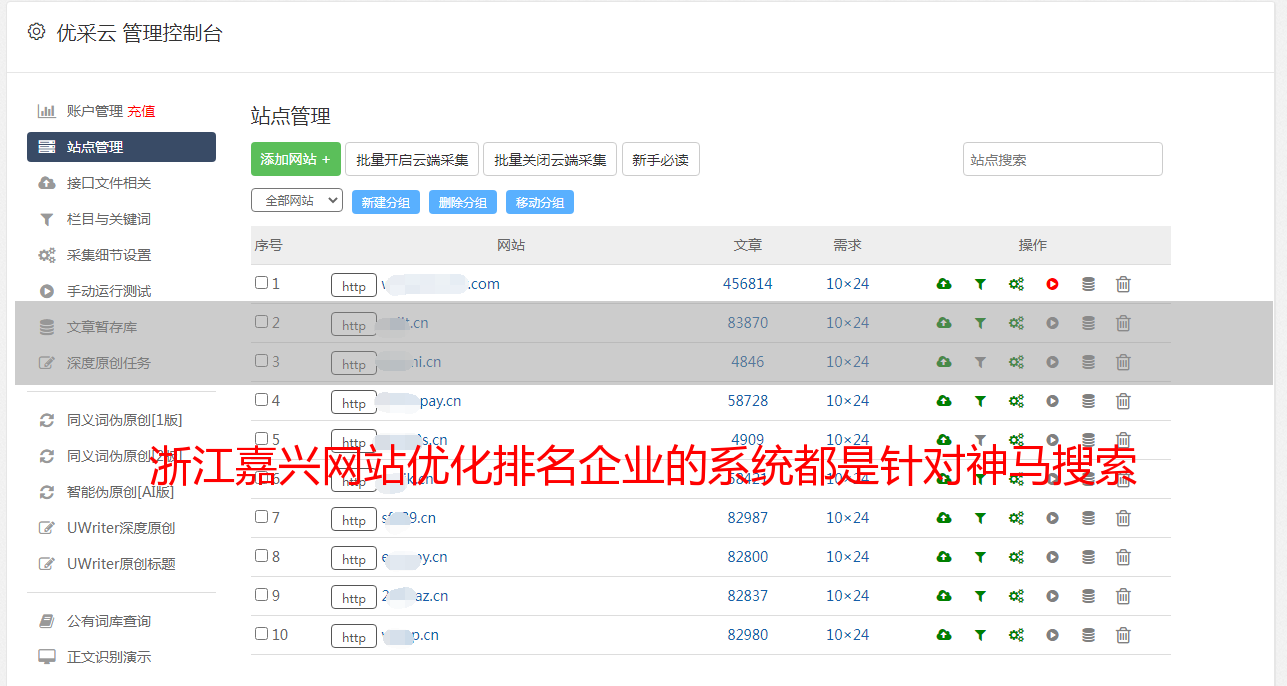Open 同义词伪原创[1版] tool
This screenshot has width=1287, height=686.
[x=124, y=420]
